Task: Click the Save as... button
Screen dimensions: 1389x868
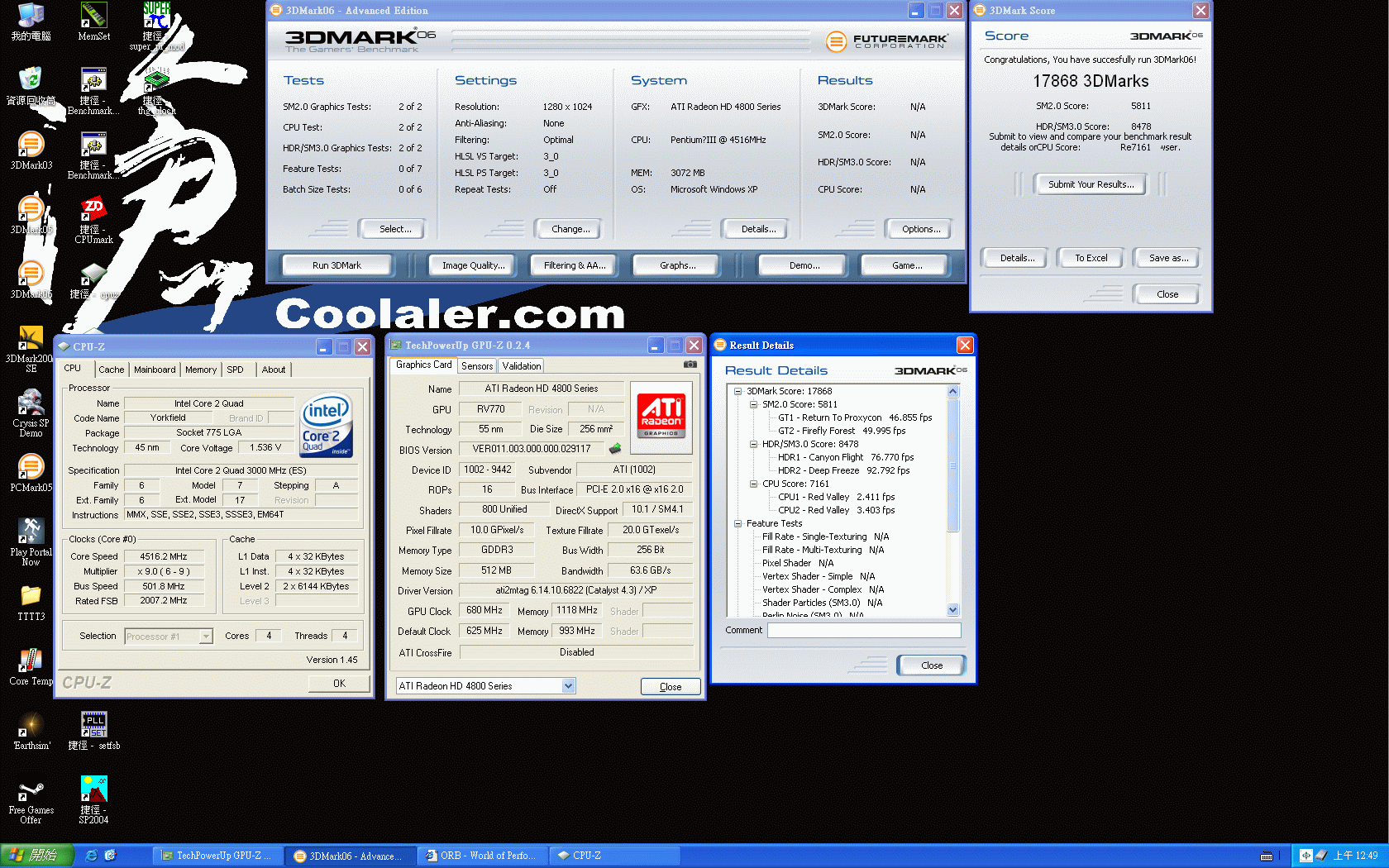Action: tap(1168, 258)
